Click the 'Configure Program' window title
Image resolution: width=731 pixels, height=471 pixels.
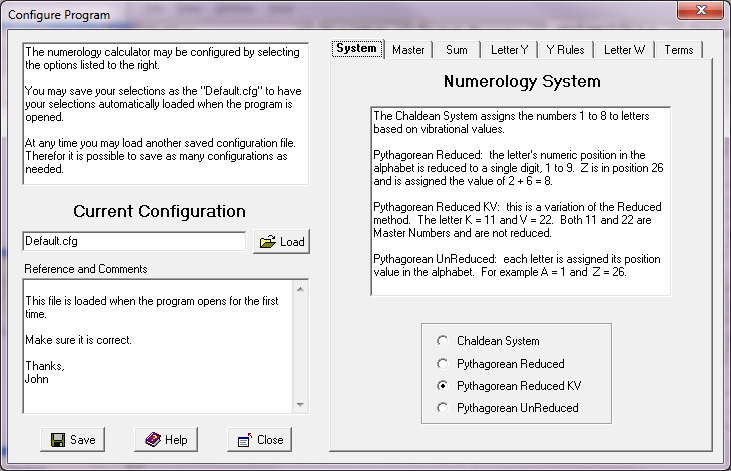pos(59,15)
